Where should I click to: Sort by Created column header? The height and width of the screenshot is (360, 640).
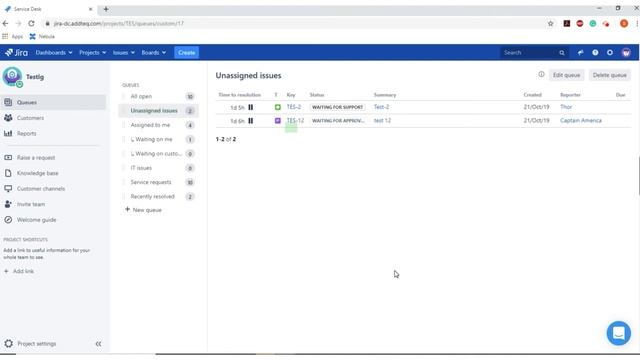pyautogui.click(x=532, y=95)
